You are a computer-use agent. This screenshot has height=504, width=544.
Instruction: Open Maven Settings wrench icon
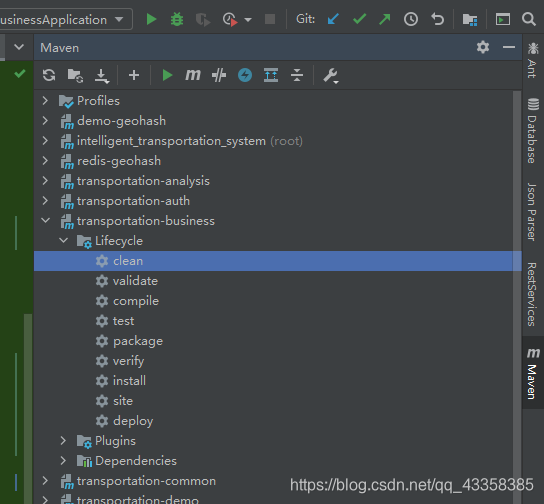[x=331, y=76]
